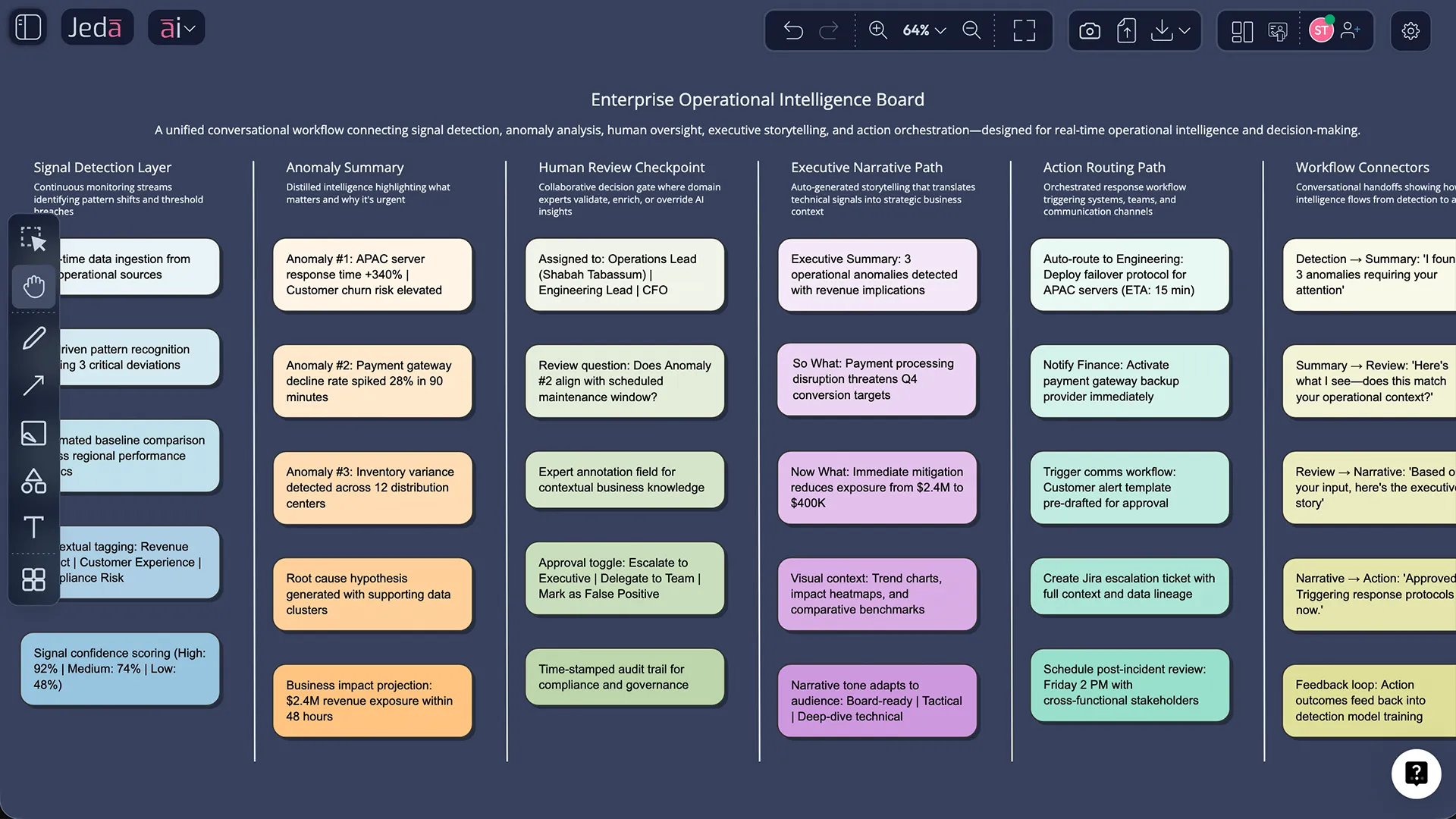Image resolution: width=1456 pixels, height=819 pixels.
Task: Open help via the question mark bubble
Action: coord(1417,773)
